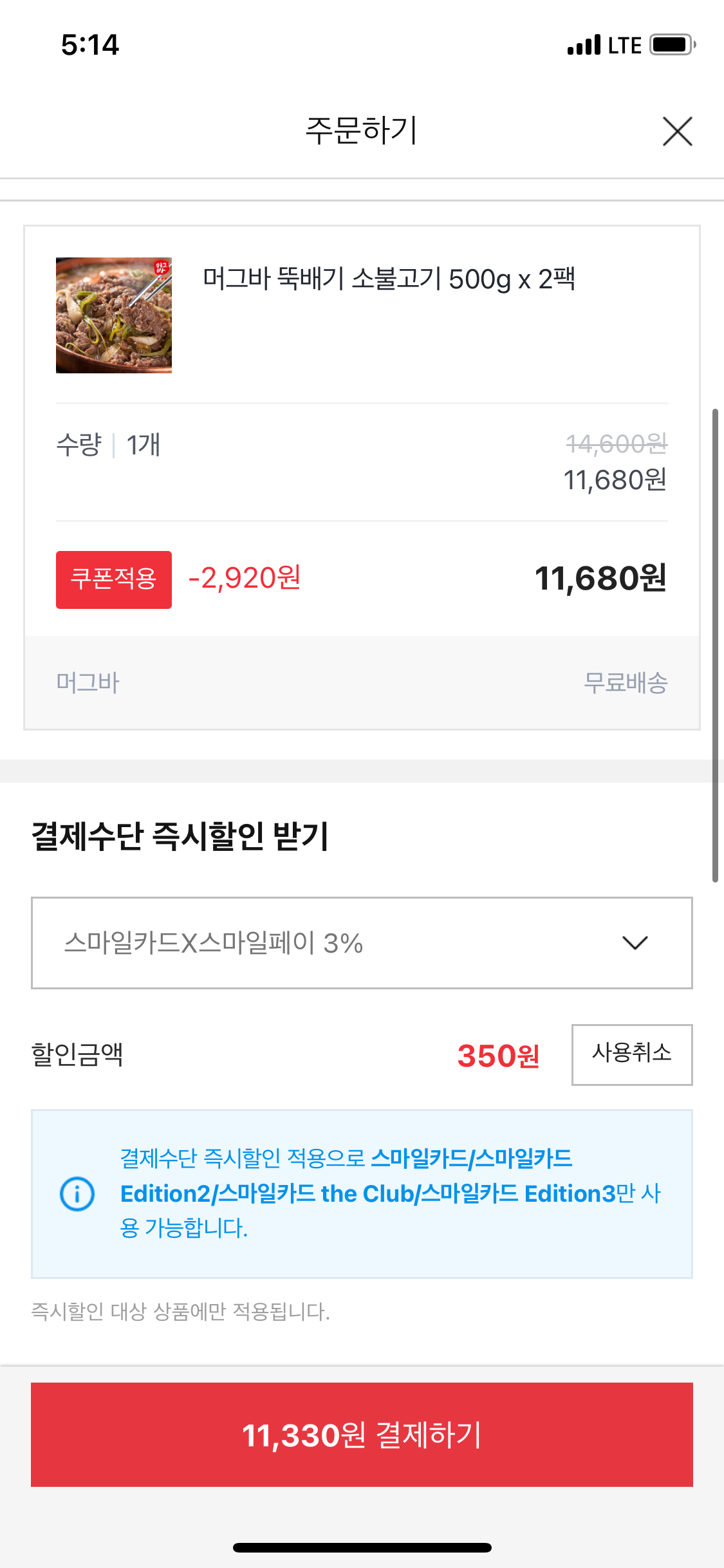The height and width of the screenshot is (1568, 724).
Task: Click the circled info icon in the blue notice
Action: pos(77,1193)
